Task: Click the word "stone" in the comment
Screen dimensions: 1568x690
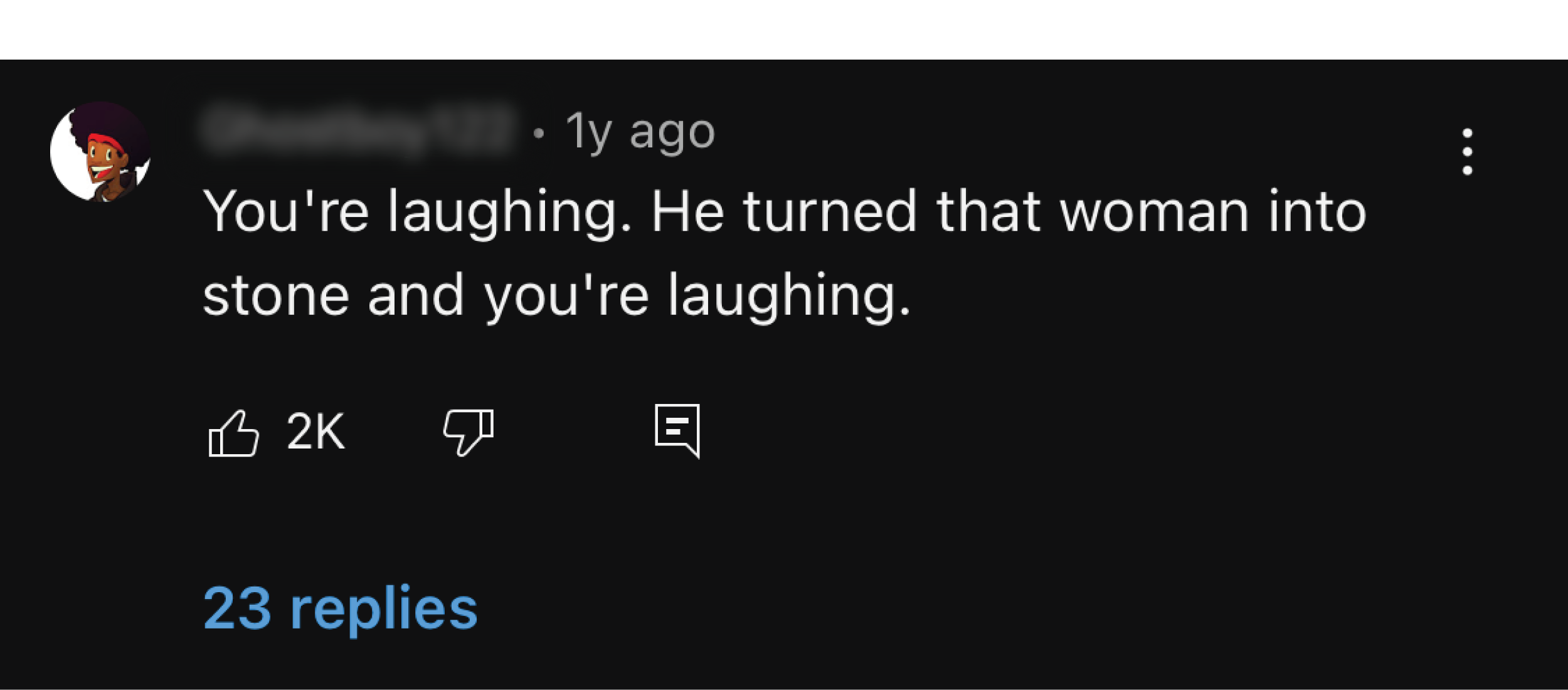Action: (x=276, y=296)
